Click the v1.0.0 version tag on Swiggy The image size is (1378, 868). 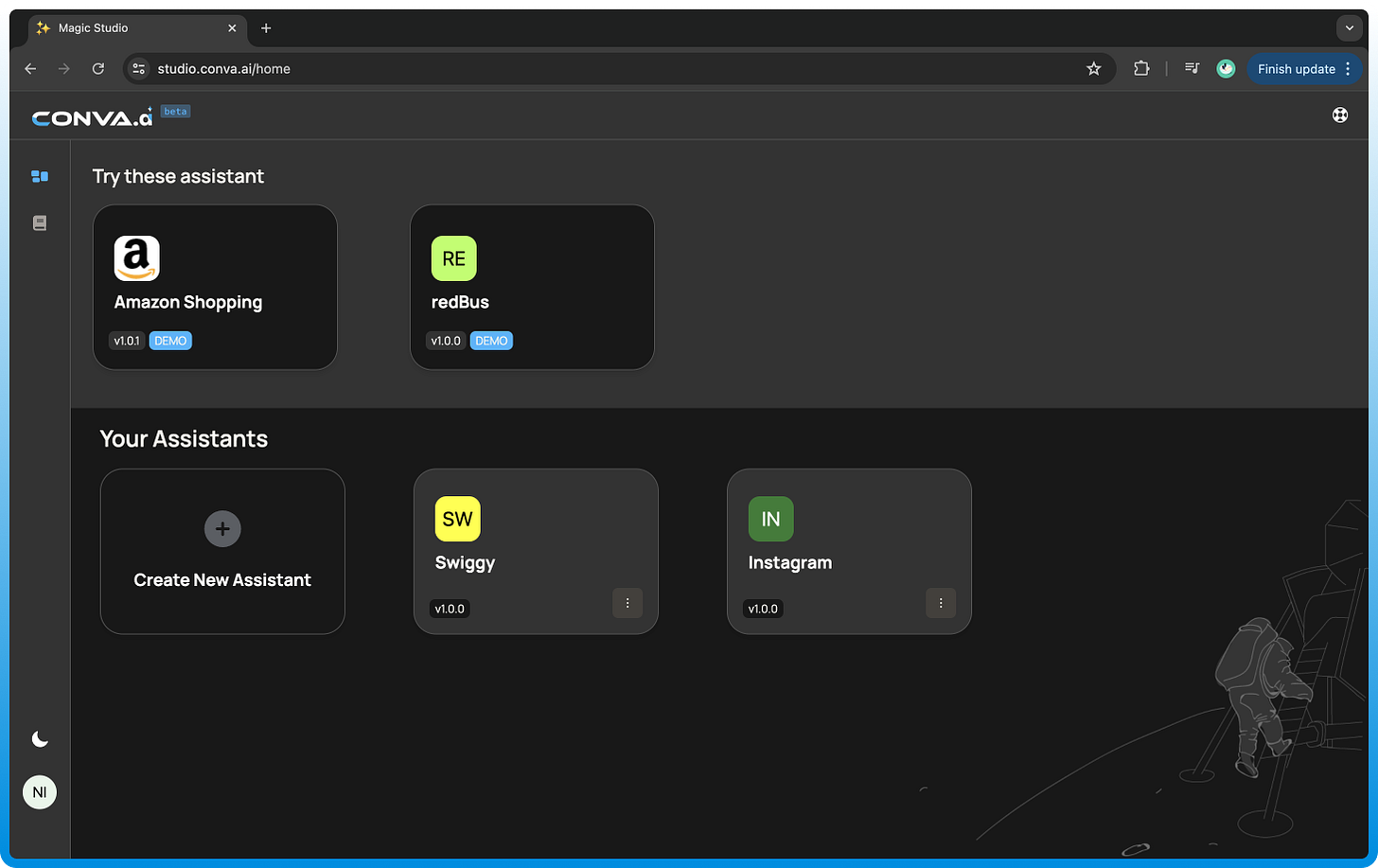pyautogui.click(x=450, y=609)
